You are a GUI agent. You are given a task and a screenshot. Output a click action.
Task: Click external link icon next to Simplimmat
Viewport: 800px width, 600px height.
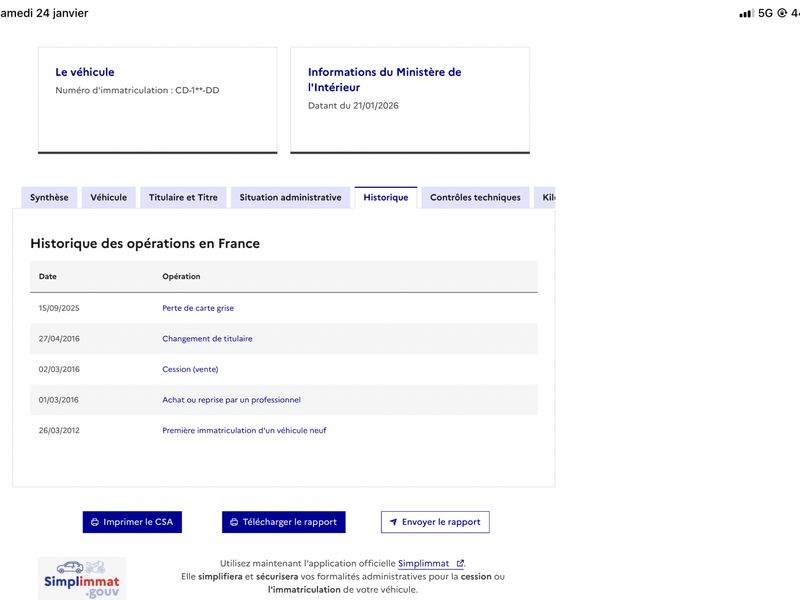pos(459,564)
